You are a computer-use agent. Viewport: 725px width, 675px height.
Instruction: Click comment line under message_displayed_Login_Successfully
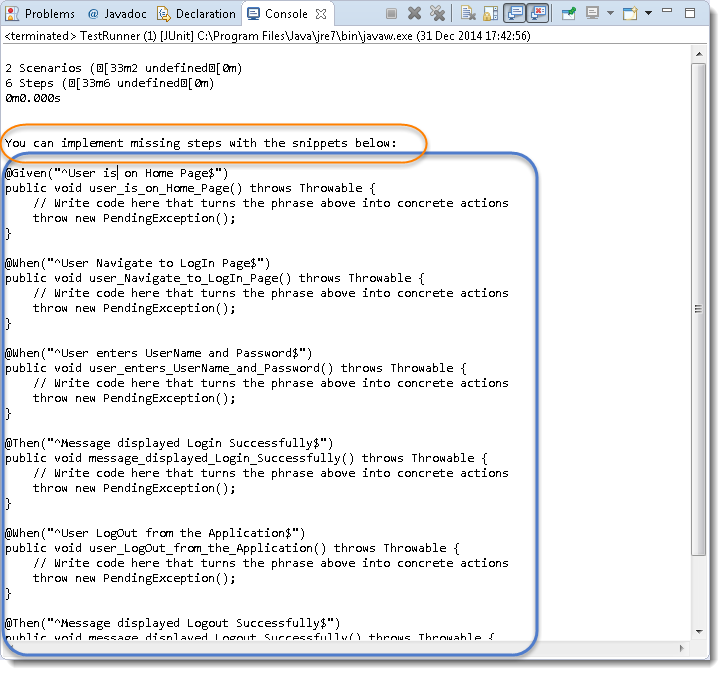270,474
